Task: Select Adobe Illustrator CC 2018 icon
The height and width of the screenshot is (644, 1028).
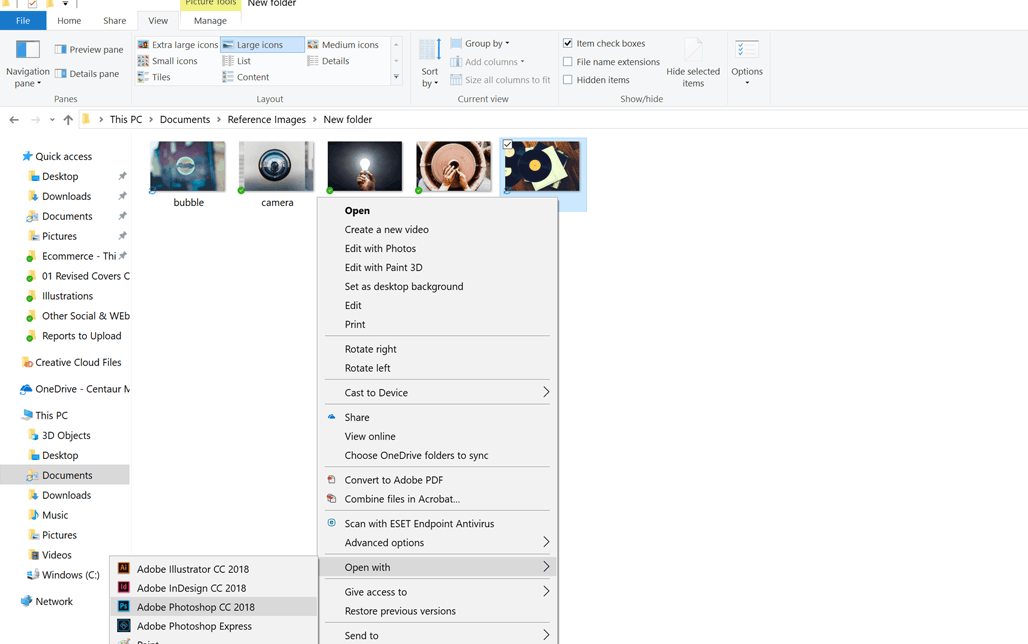Action: (124, 569)
